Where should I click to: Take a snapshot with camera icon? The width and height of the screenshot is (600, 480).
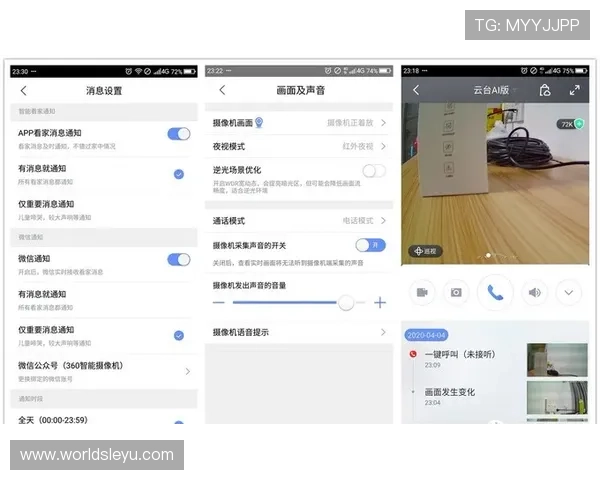(456, 293)
